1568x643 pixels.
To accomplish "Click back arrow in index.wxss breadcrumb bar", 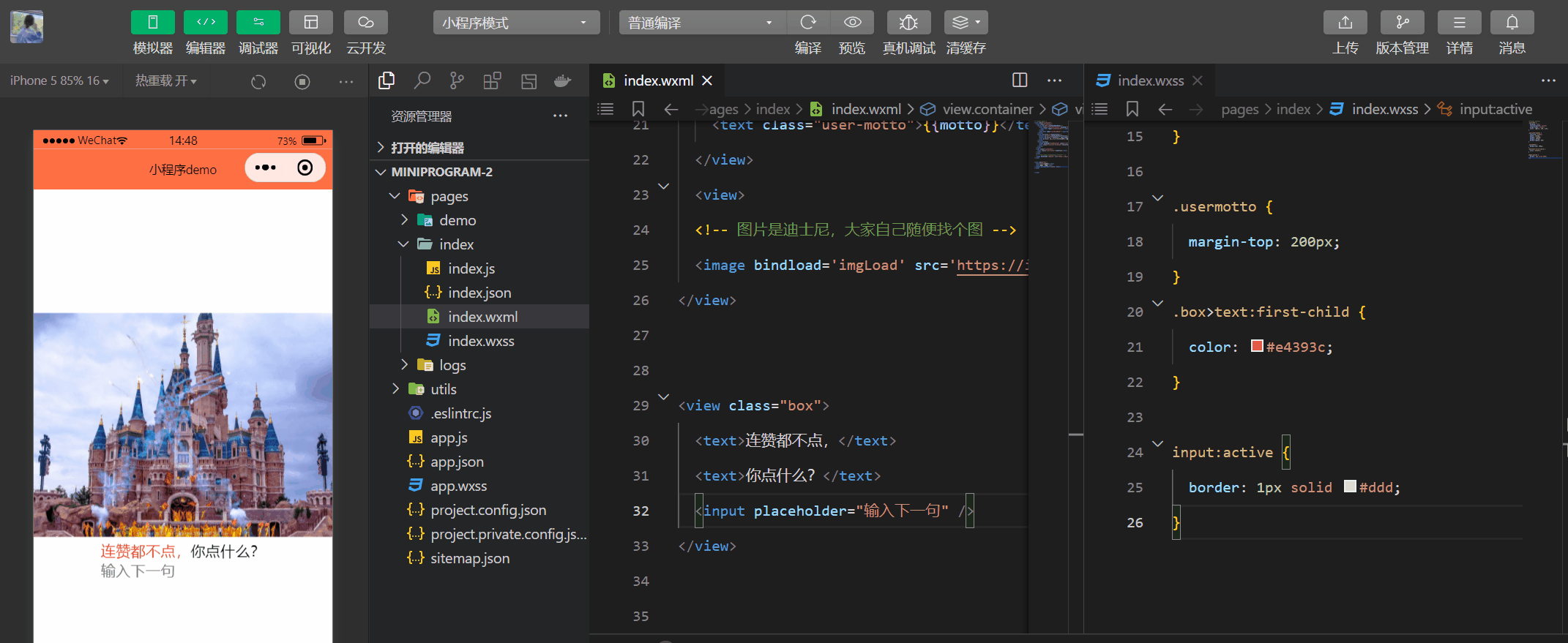I will click(x=1165, y=109).
